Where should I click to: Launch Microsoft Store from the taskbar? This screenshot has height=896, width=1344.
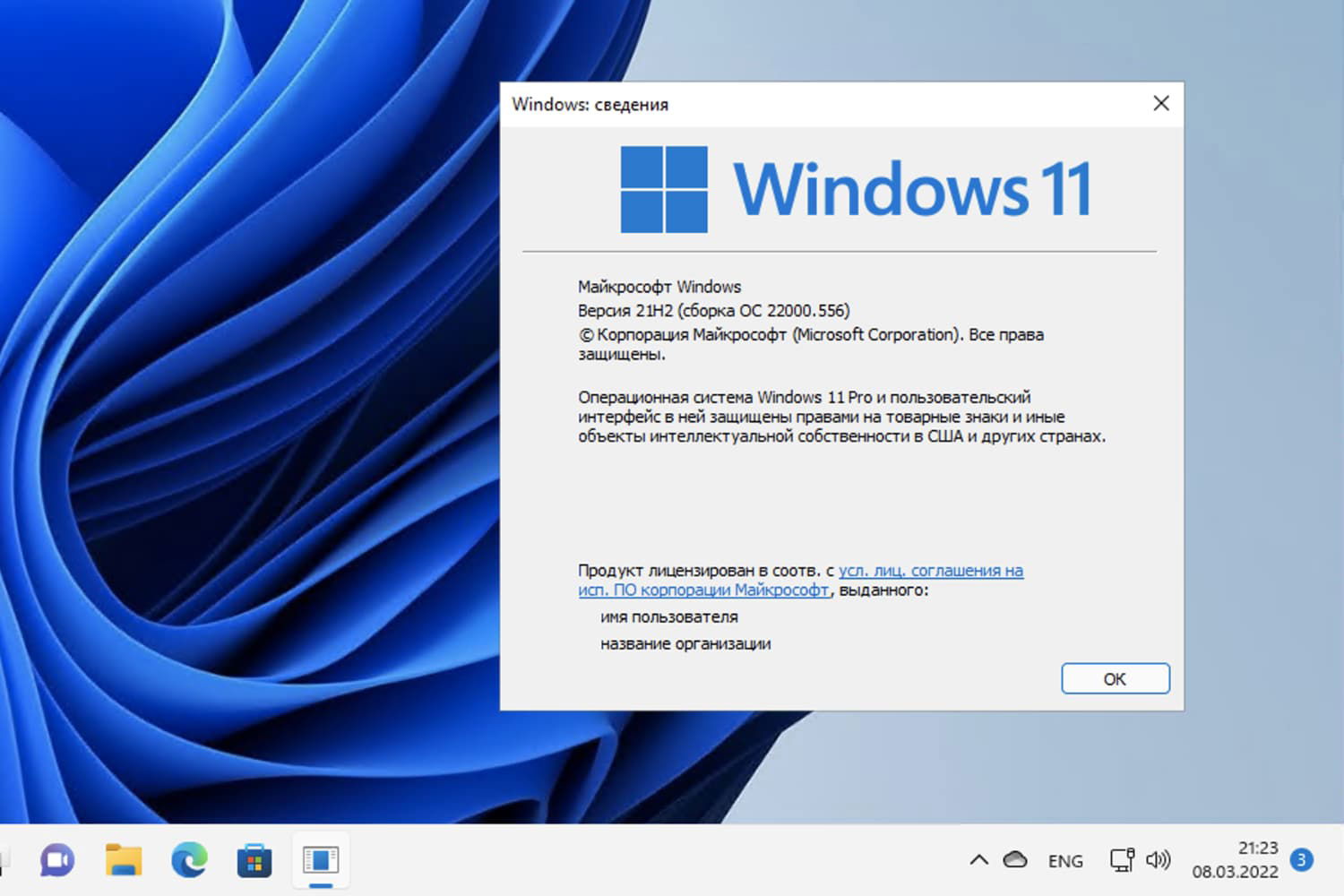254,860
